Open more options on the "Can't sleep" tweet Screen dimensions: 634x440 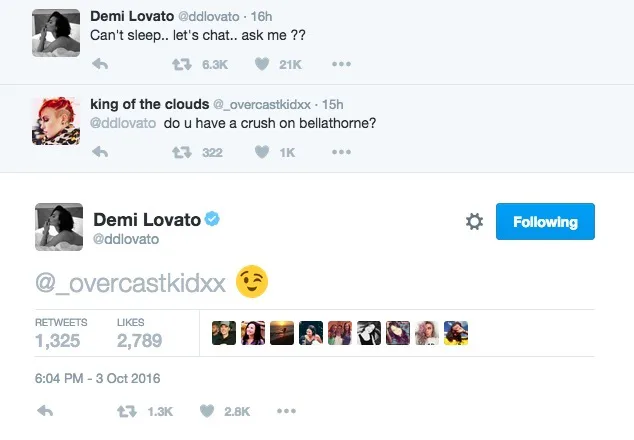pos(341,65)
